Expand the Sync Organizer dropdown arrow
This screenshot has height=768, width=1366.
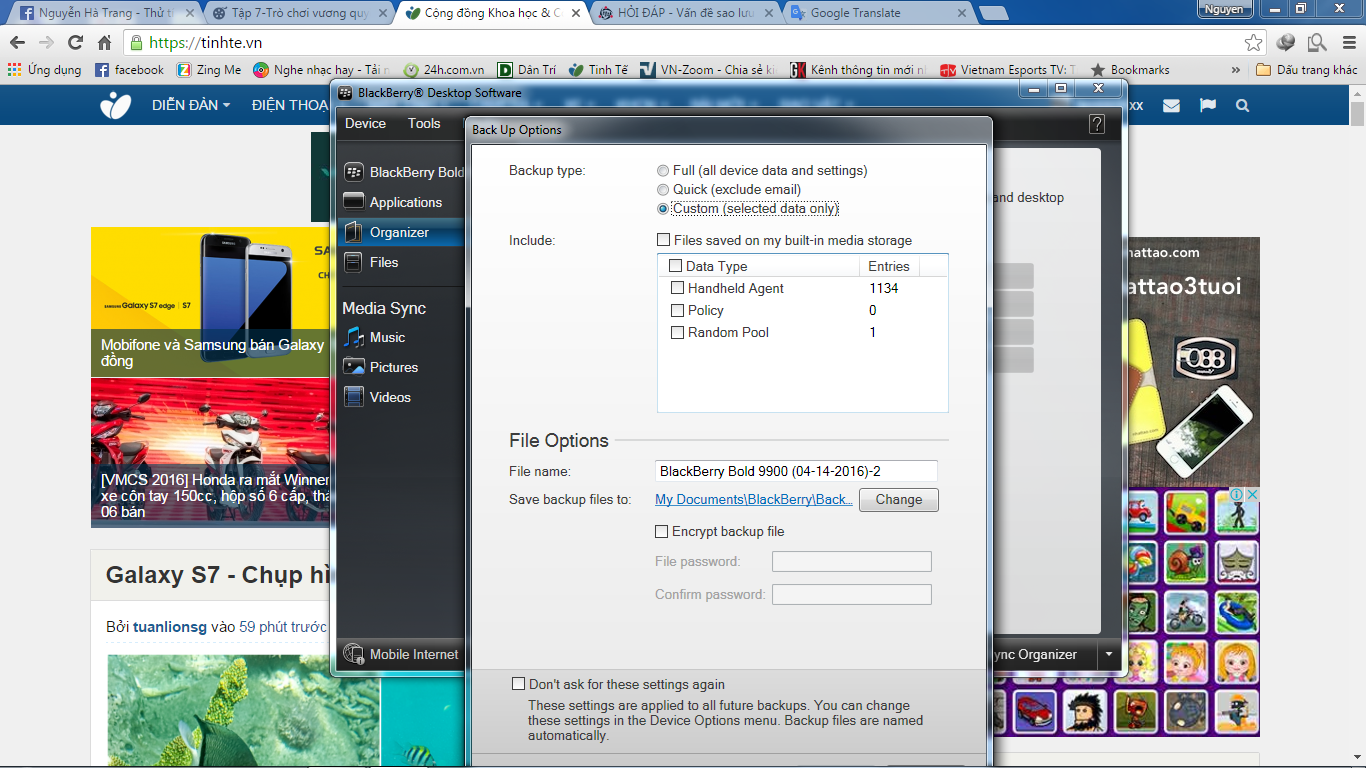coord(1108,655)
